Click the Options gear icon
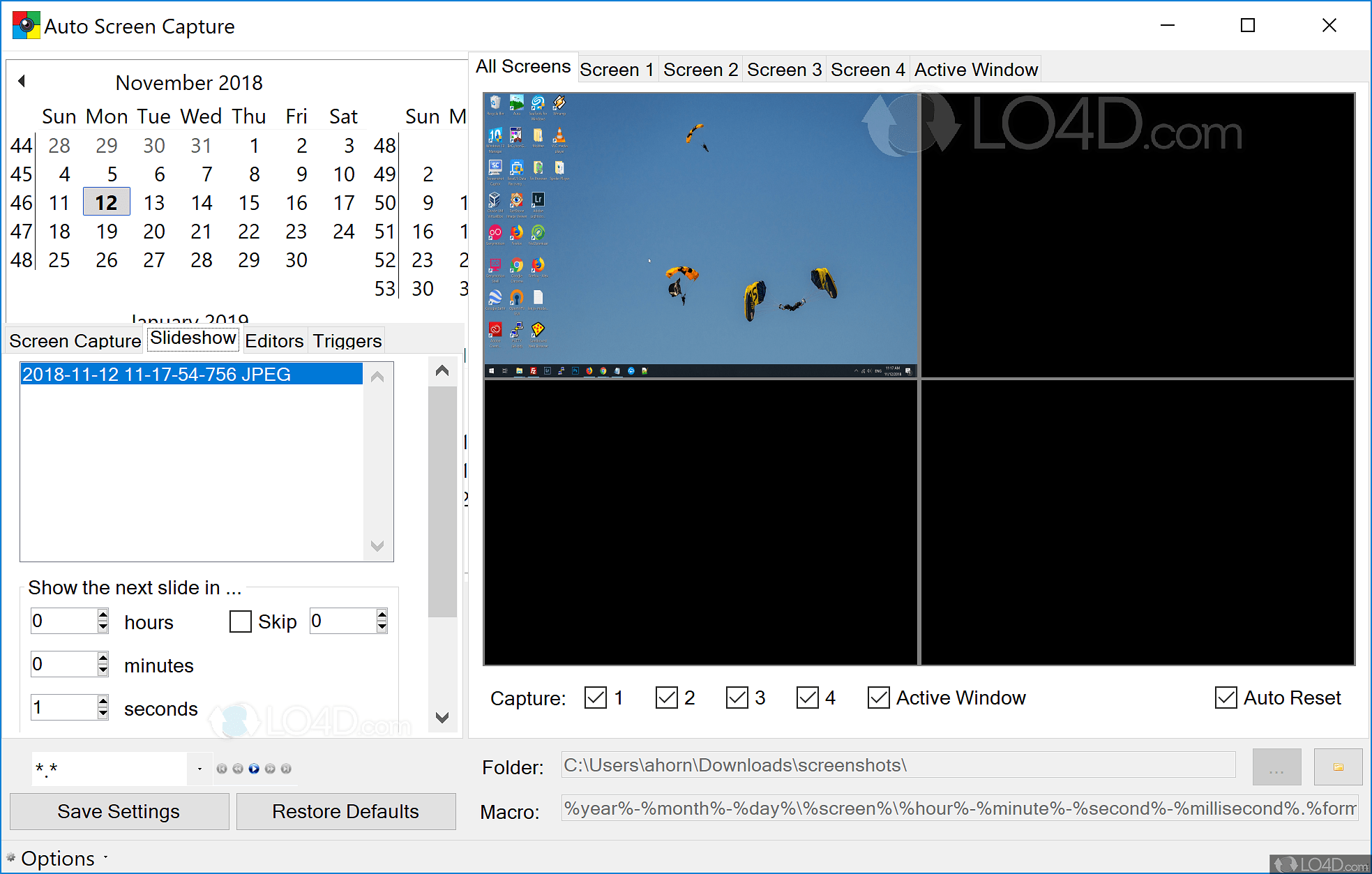 pos(10,857)
